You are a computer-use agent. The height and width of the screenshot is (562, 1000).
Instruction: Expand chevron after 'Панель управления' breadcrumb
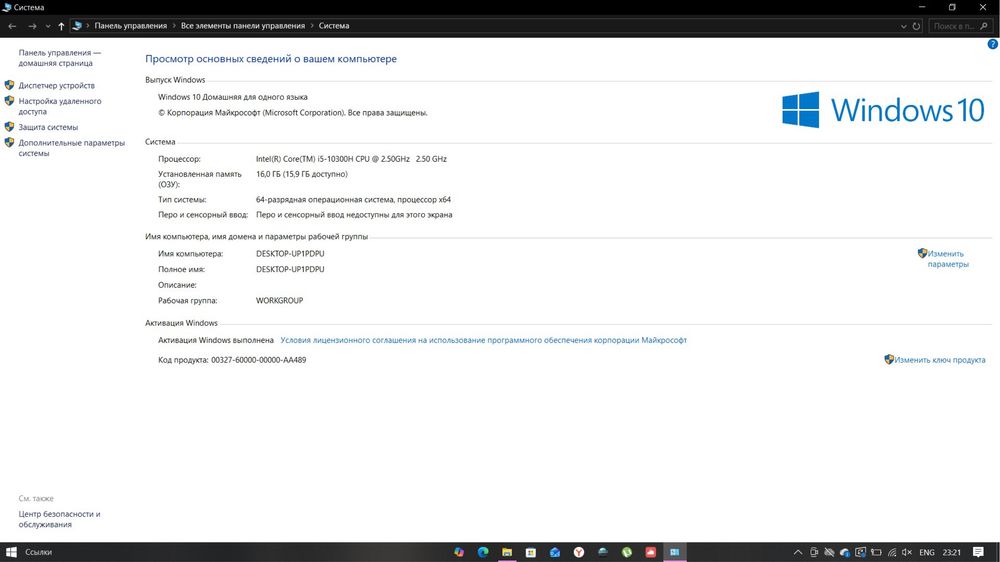tap(174, 26)
